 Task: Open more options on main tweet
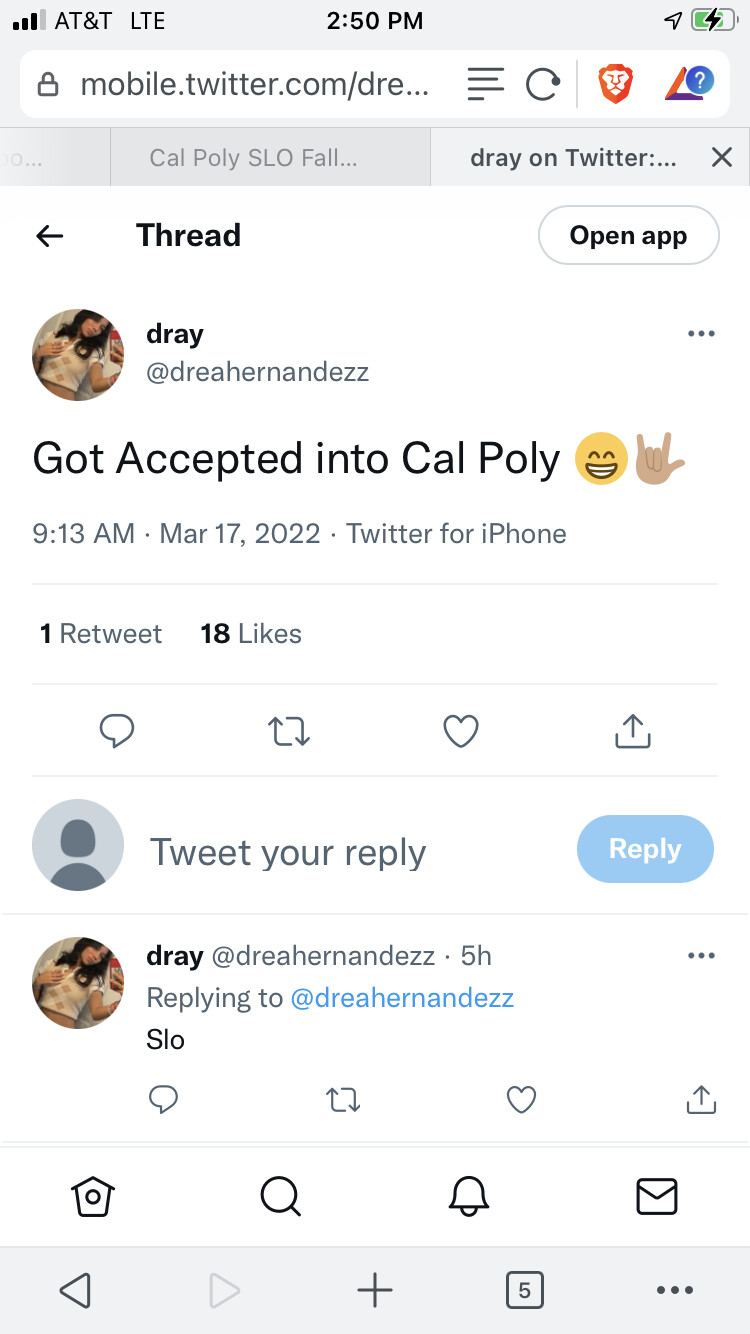coord(701,334)
